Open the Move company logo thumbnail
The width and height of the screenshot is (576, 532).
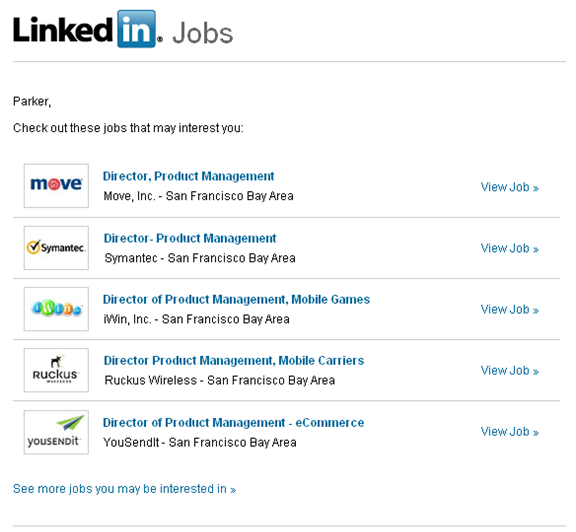pyautogui.click(x=56, y=186)
